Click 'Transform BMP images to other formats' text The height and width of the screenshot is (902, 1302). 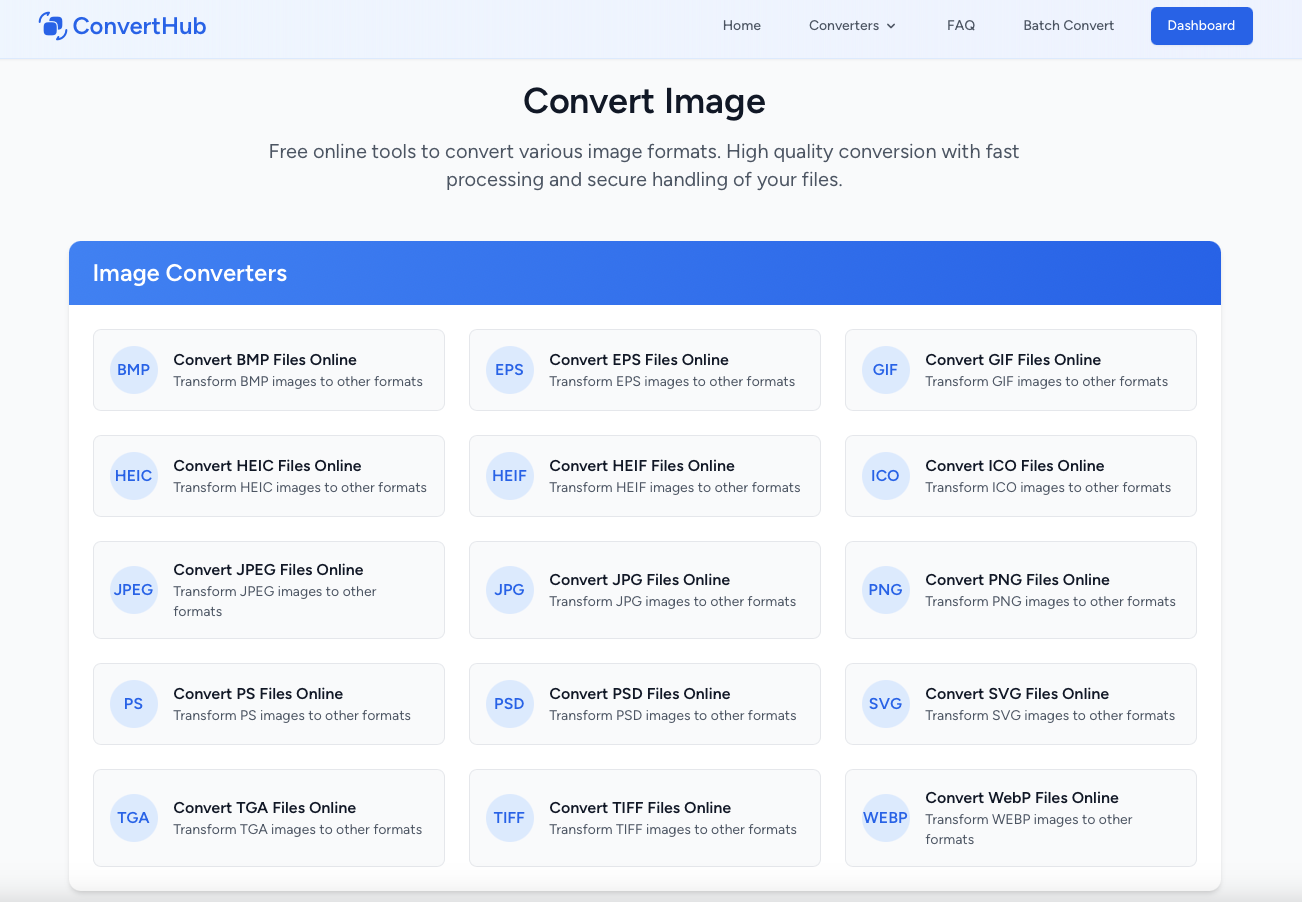pos(298,382)
